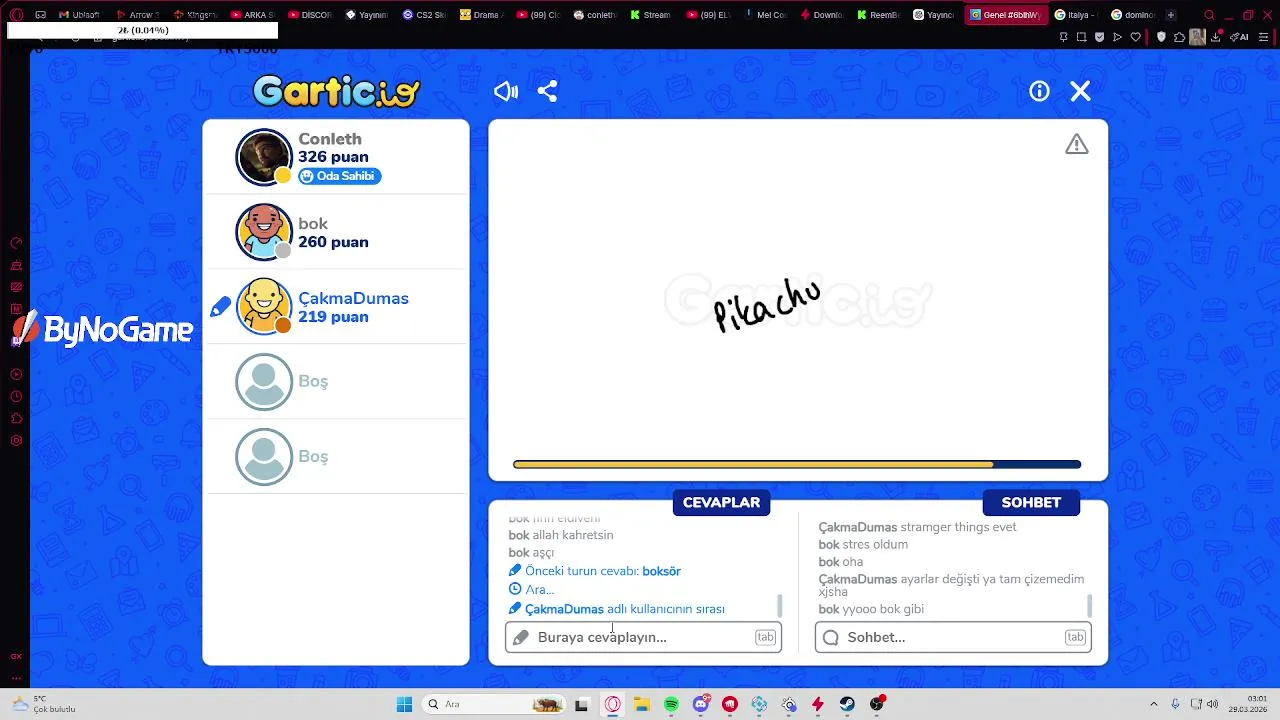Focus the 'Buraya cevaplayın...' answer field
The image size is (1280, 720).
[x=643, y=637]
